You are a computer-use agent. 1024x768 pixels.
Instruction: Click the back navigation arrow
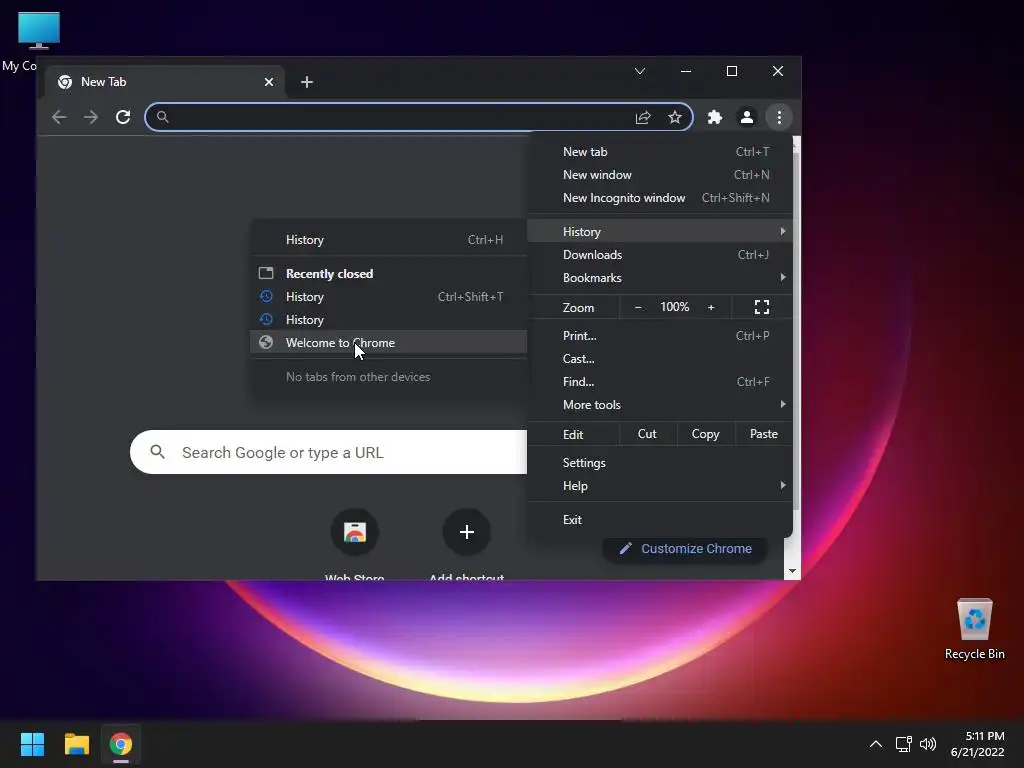(x=59, y=117)
